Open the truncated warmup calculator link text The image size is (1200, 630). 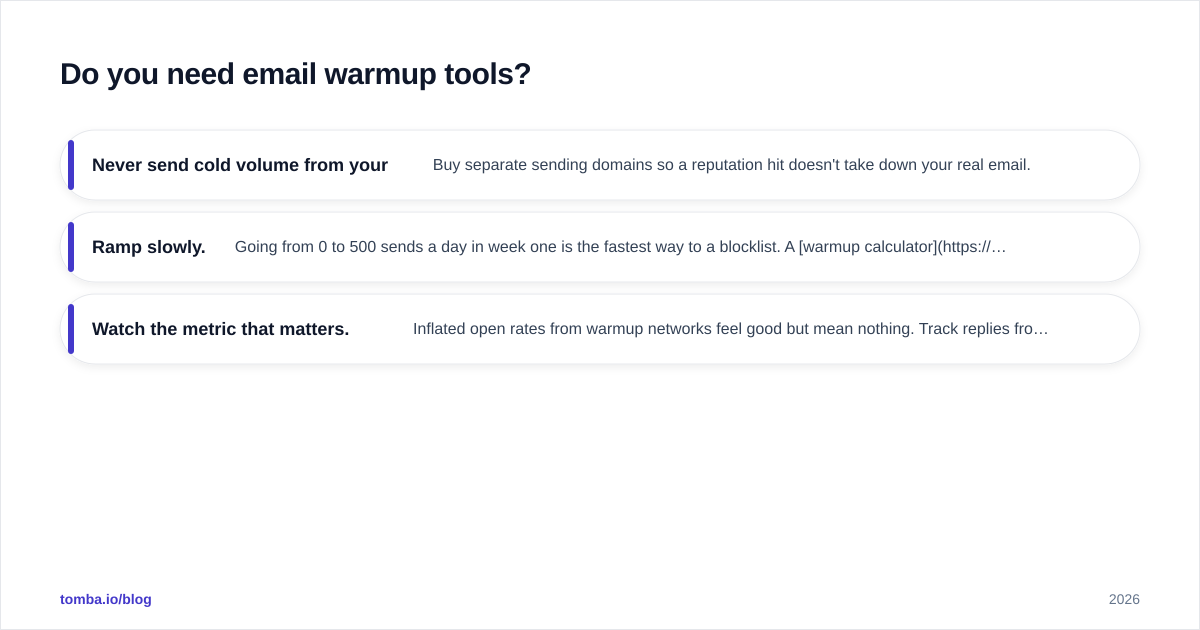(x=902, y=247)
